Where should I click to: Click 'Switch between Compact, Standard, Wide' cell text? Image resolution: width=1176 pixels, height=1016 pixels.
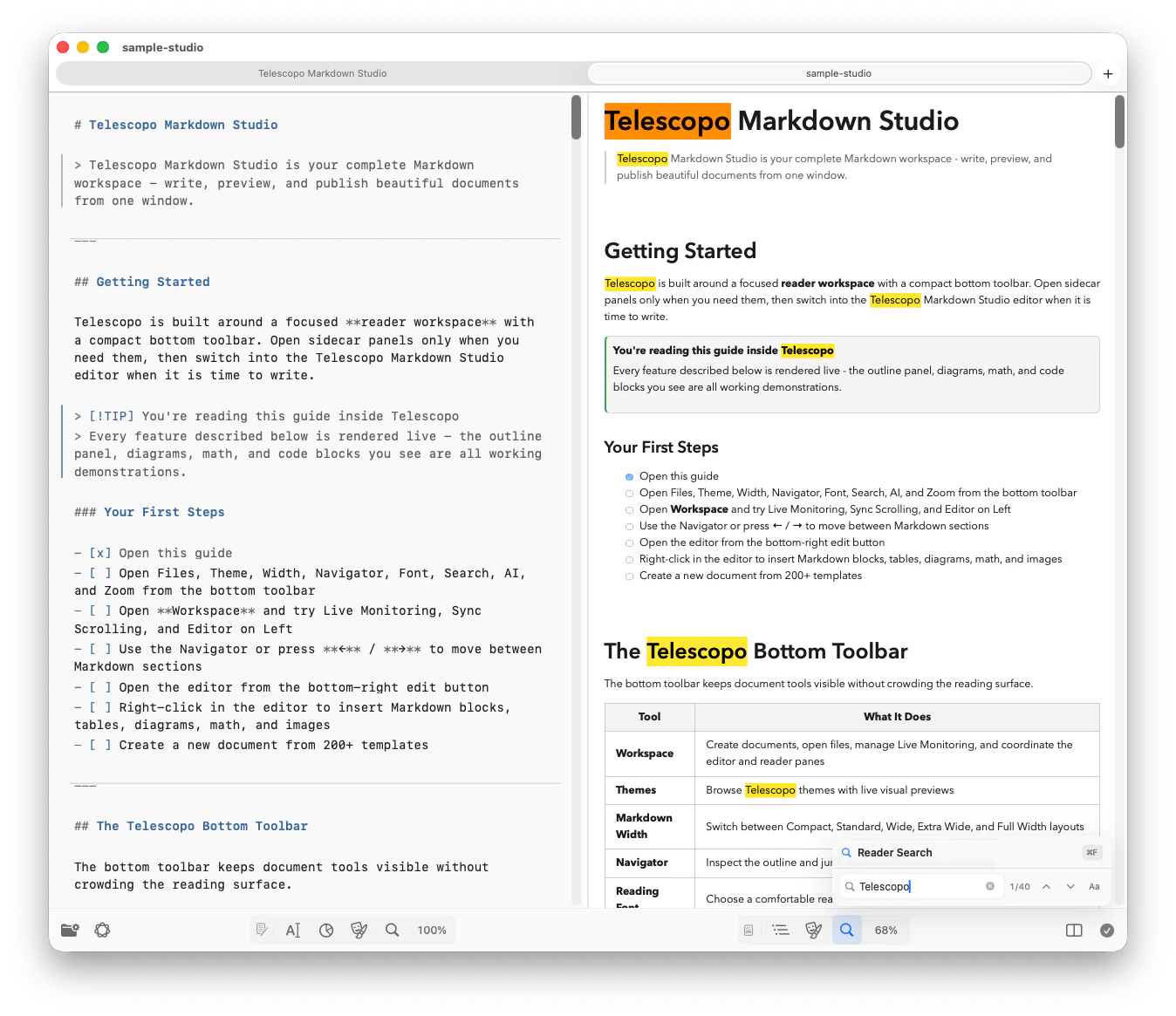click(894, 827)
